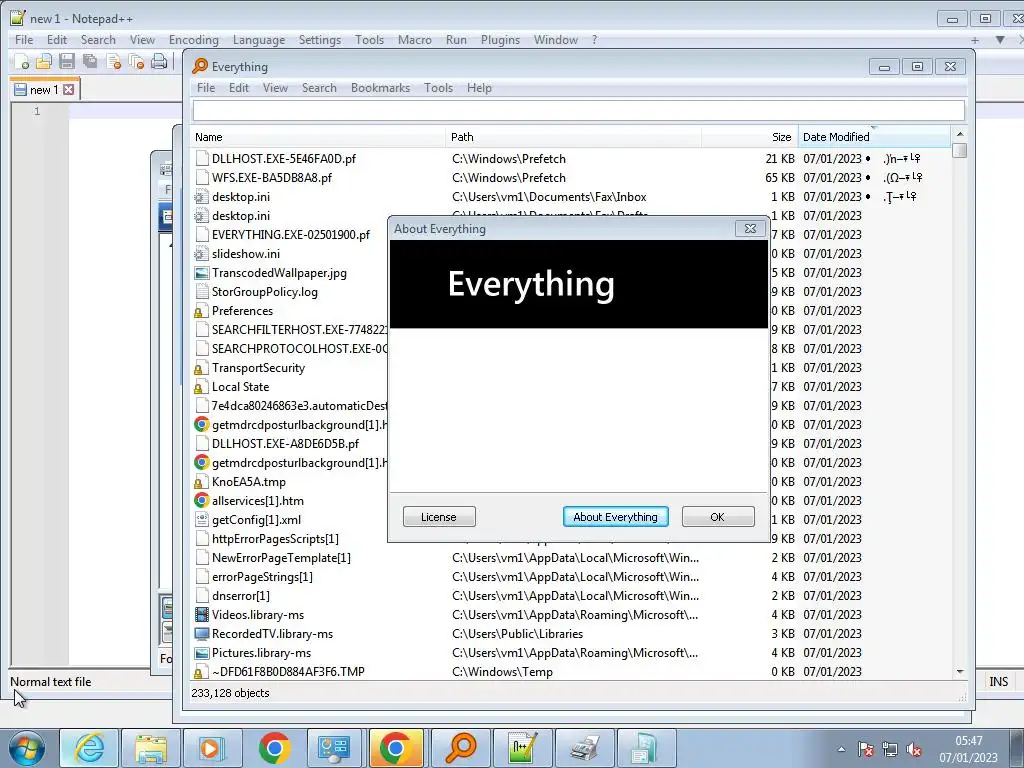Screen dimensions: 1024x768
Task: Select Local State file
Action: tap(240, 387)
